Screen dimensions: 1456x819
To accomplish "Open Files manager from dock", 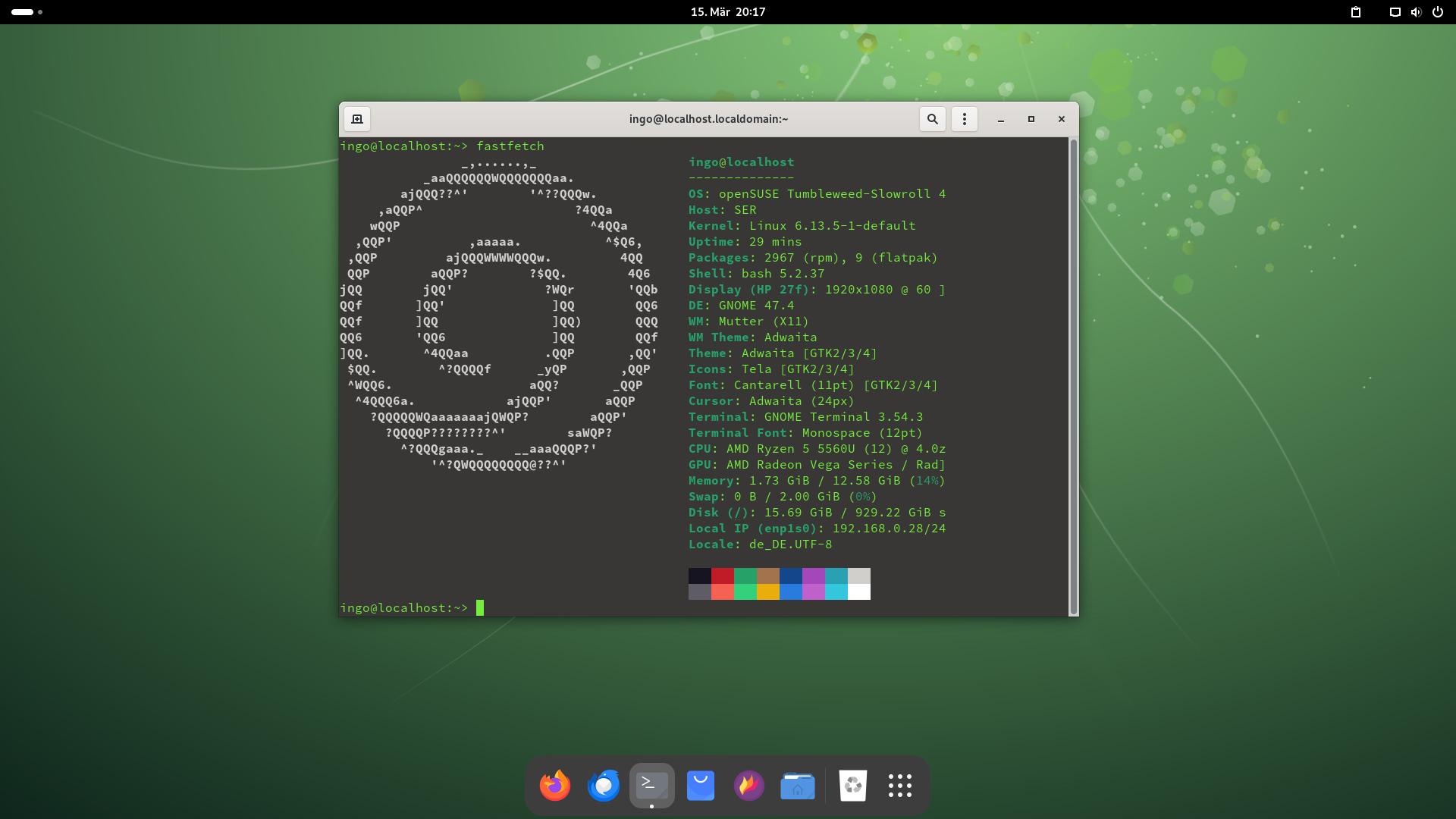I will pos(798,786).
